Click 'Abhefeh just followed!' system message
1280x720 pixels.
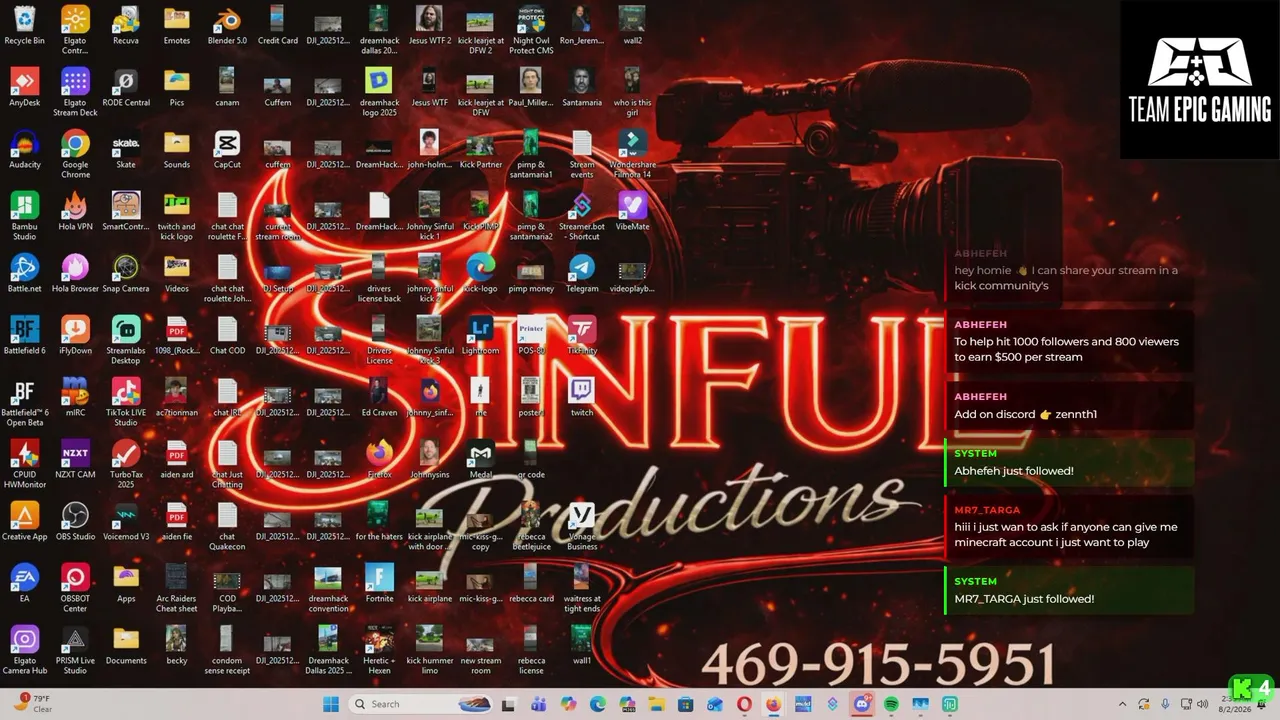click(1069, 463)
